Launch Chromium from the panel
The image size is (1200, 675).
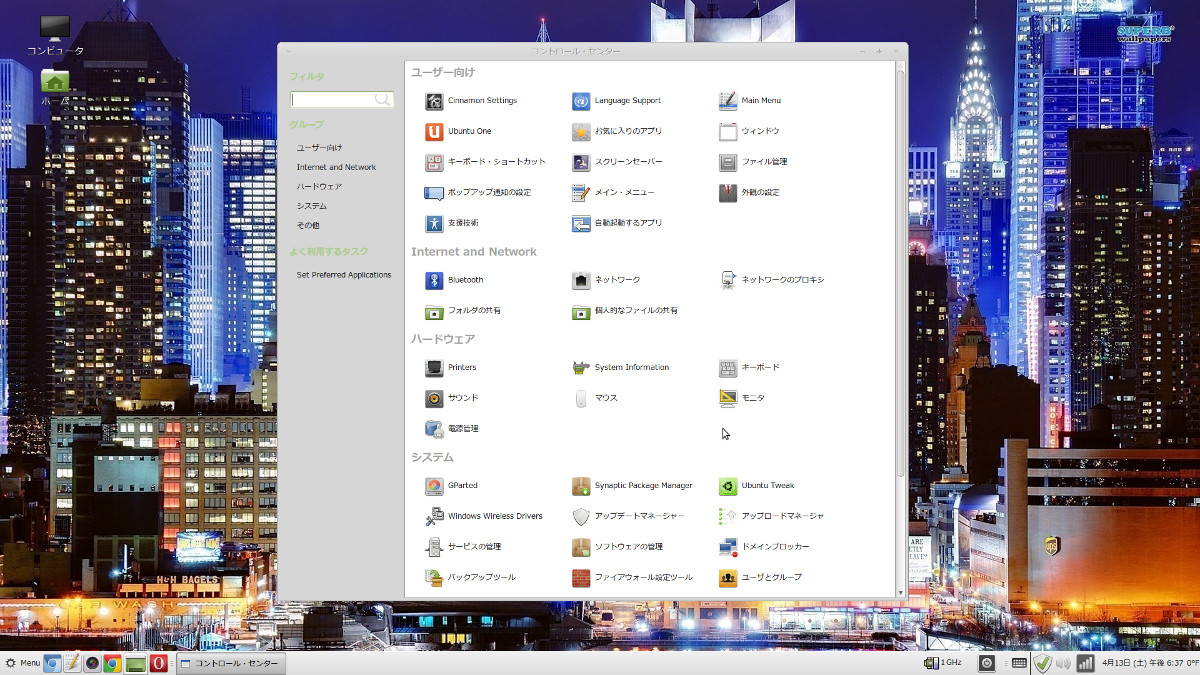[x=52, y=663]
